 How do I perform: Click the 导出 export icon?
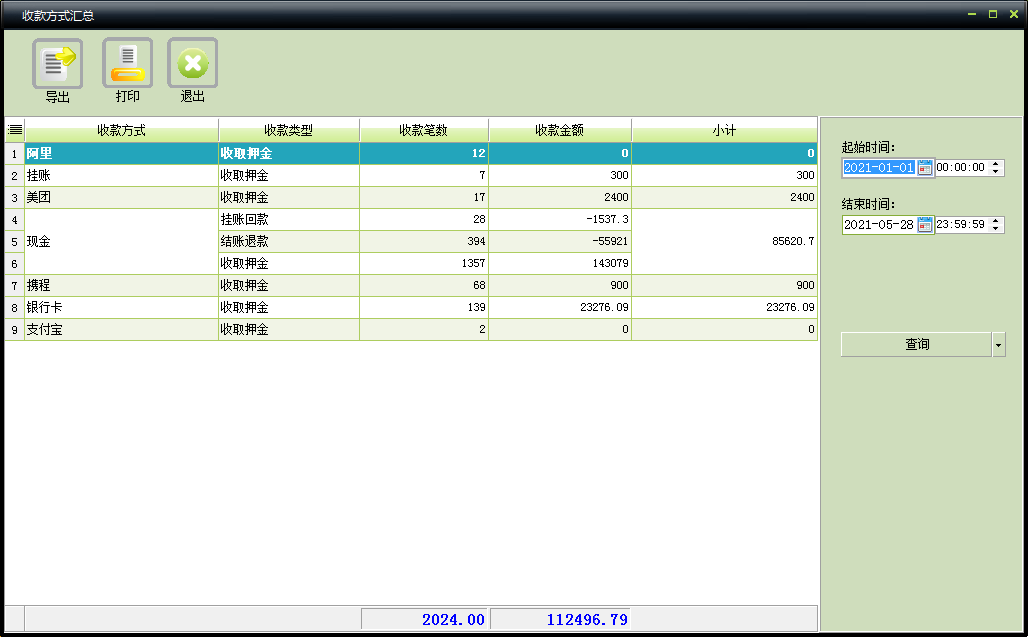tap(57, 64)
